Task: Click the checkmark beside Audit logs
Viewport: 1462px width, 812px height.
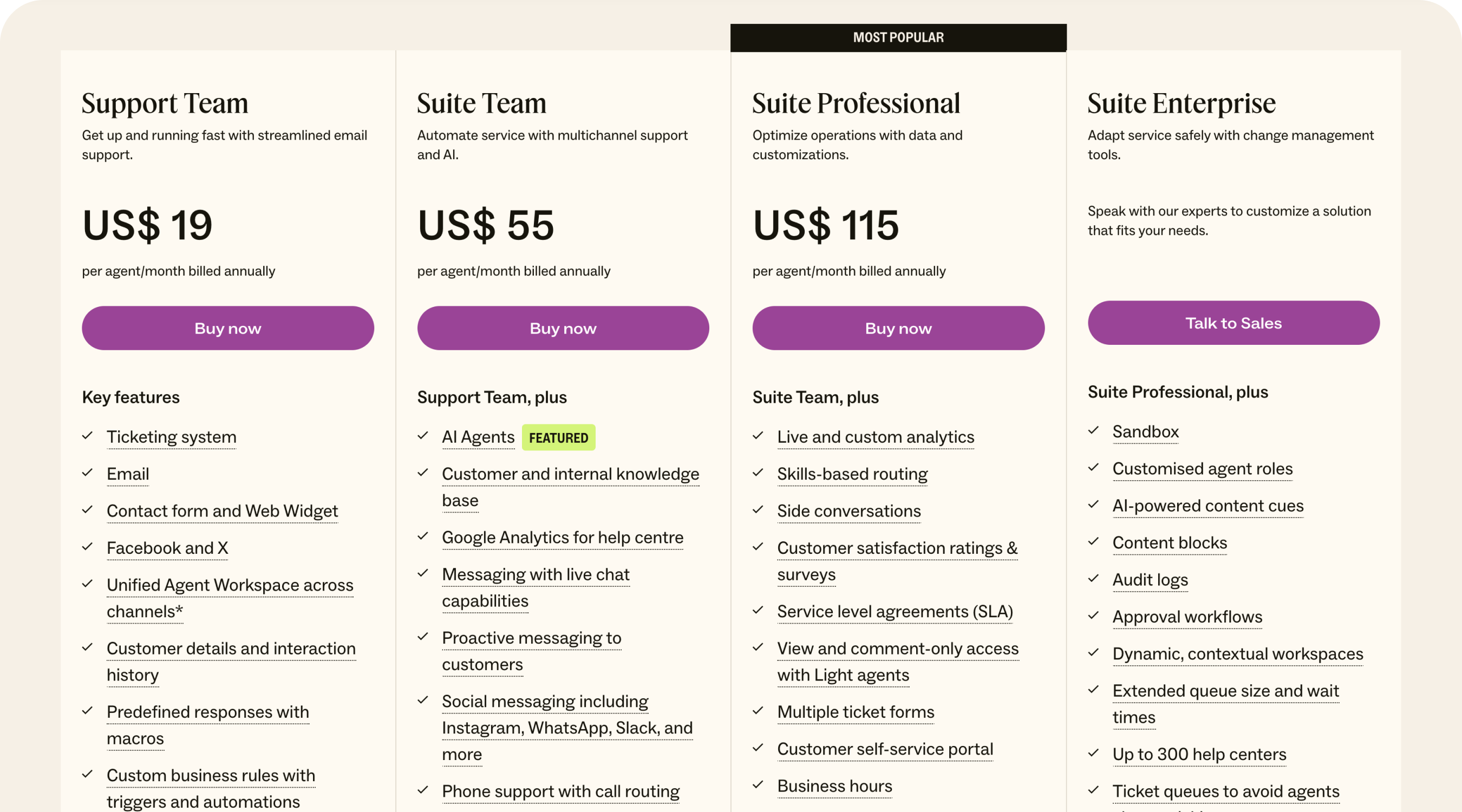Action: tap(1093, 578)
